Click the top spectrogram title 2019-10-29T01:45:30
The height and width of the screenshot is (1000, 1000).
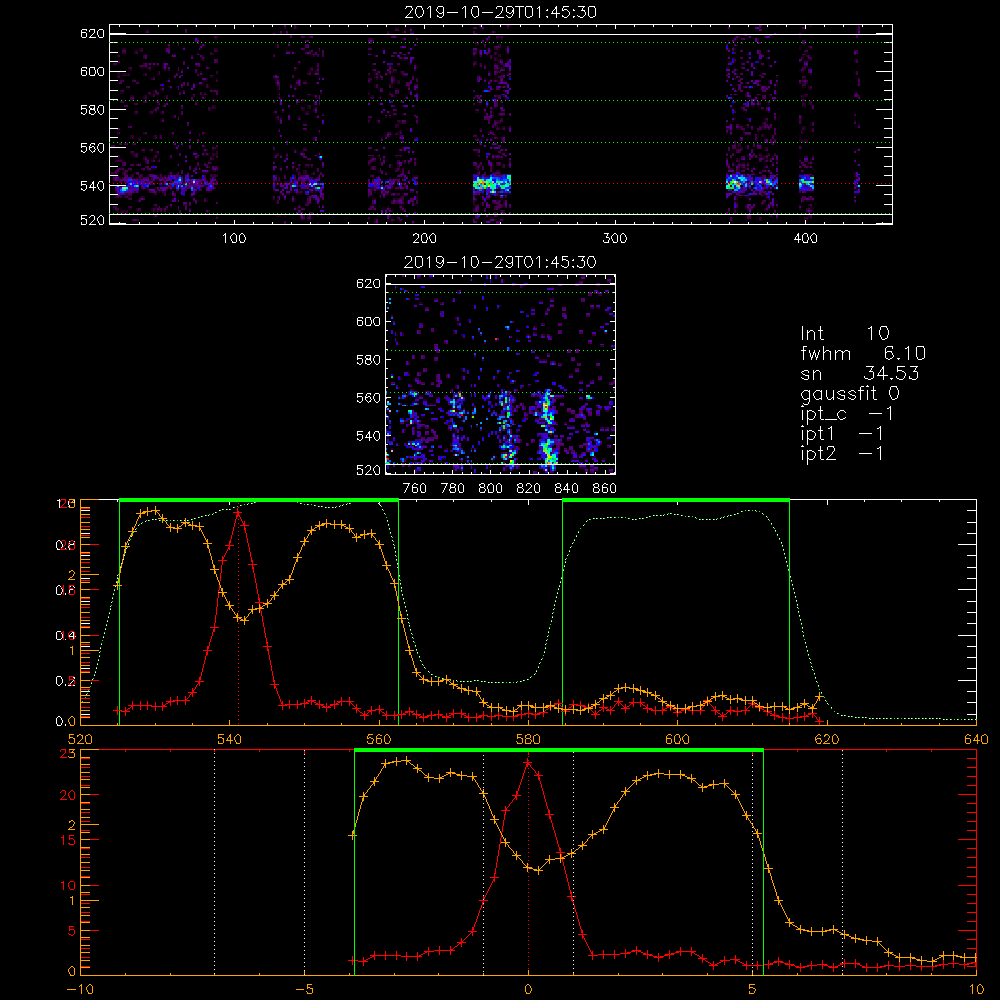click(501, 12)
